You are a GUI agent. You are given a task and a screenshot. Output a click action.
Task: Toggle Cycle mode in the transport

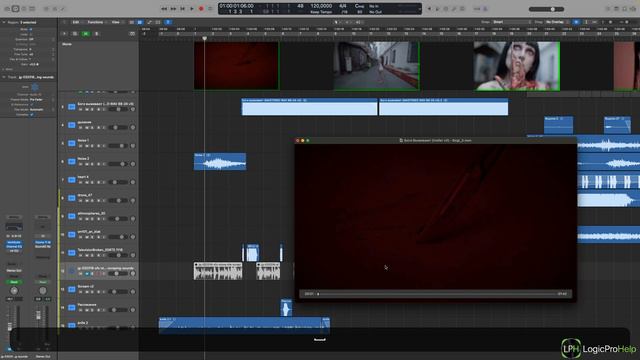click(210, 9)
